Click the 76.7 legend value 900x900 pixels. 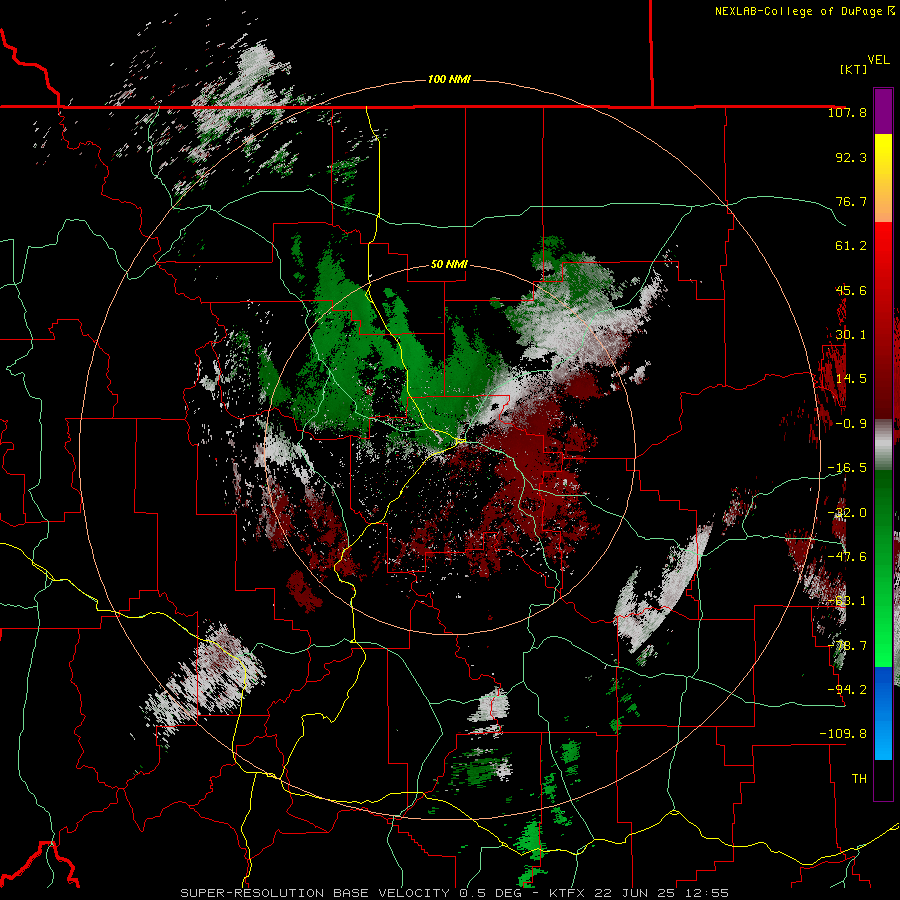(851, 201)
